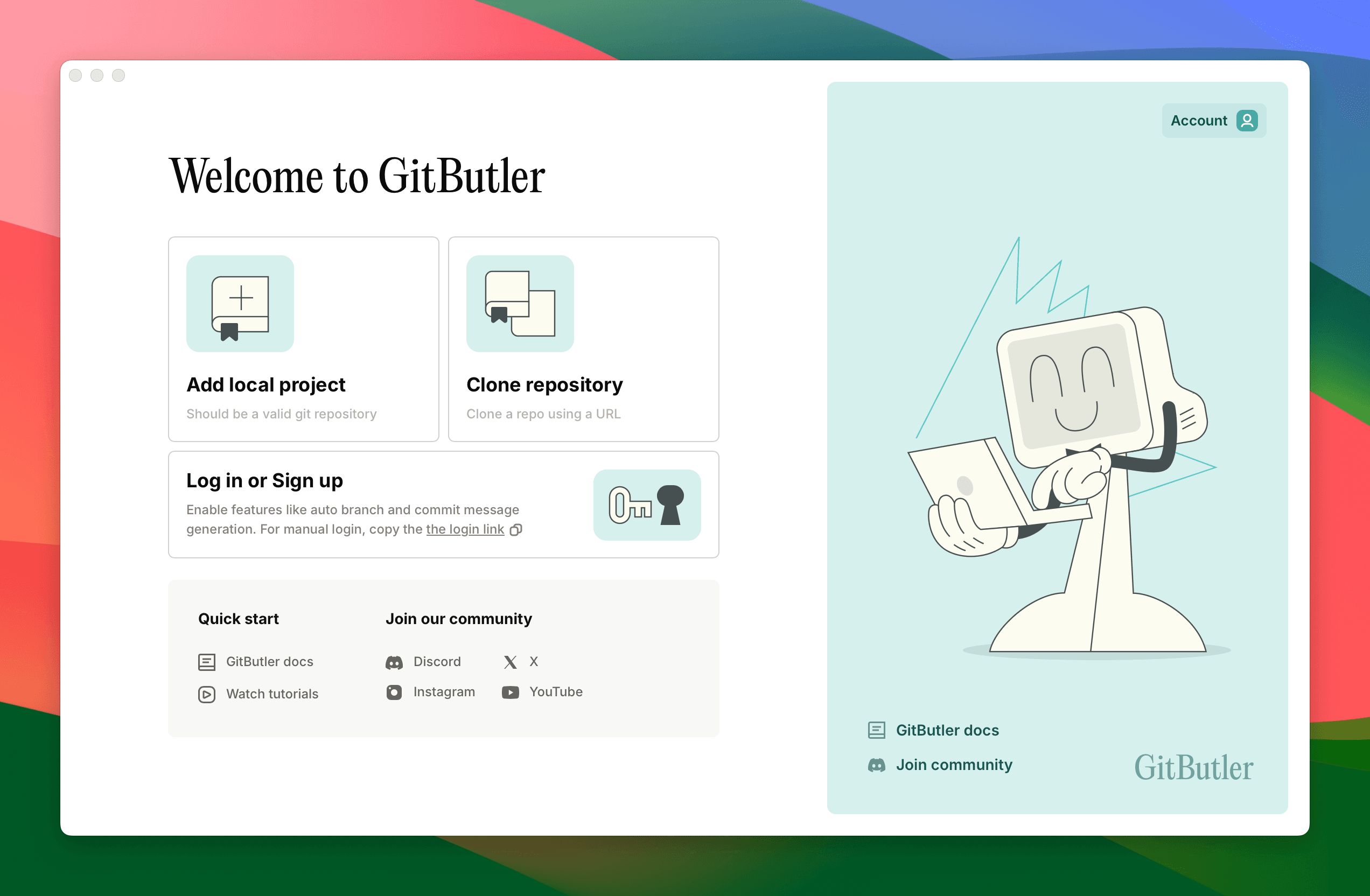Screen dimensions: 1370x896
Task: Click the Instagram icon in community section
Action: click(x=394, y=692)
